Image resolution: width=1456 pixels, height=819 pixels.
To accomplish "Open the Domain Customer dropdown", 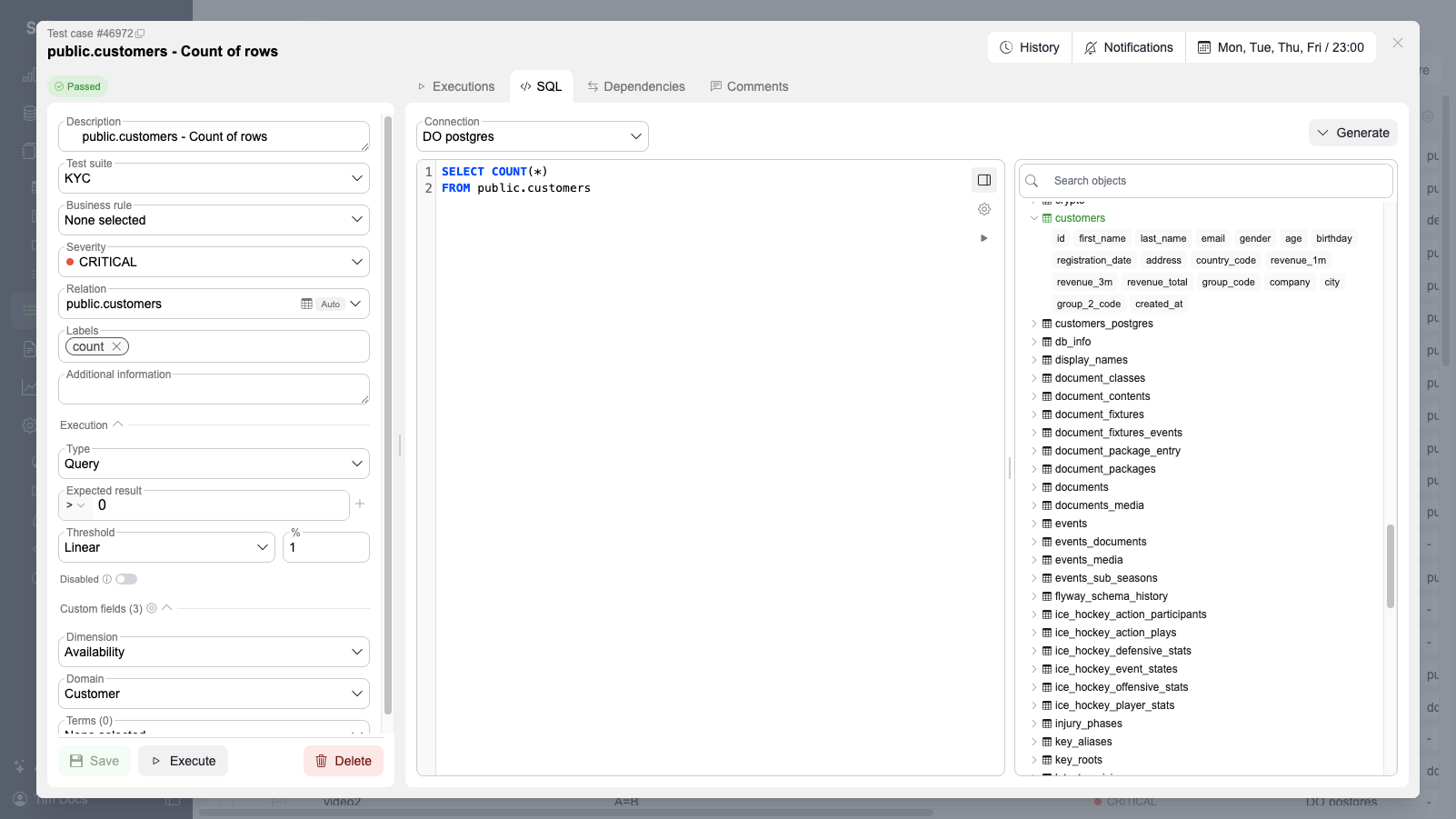I will pyautogui.click(x=214, y=694).
